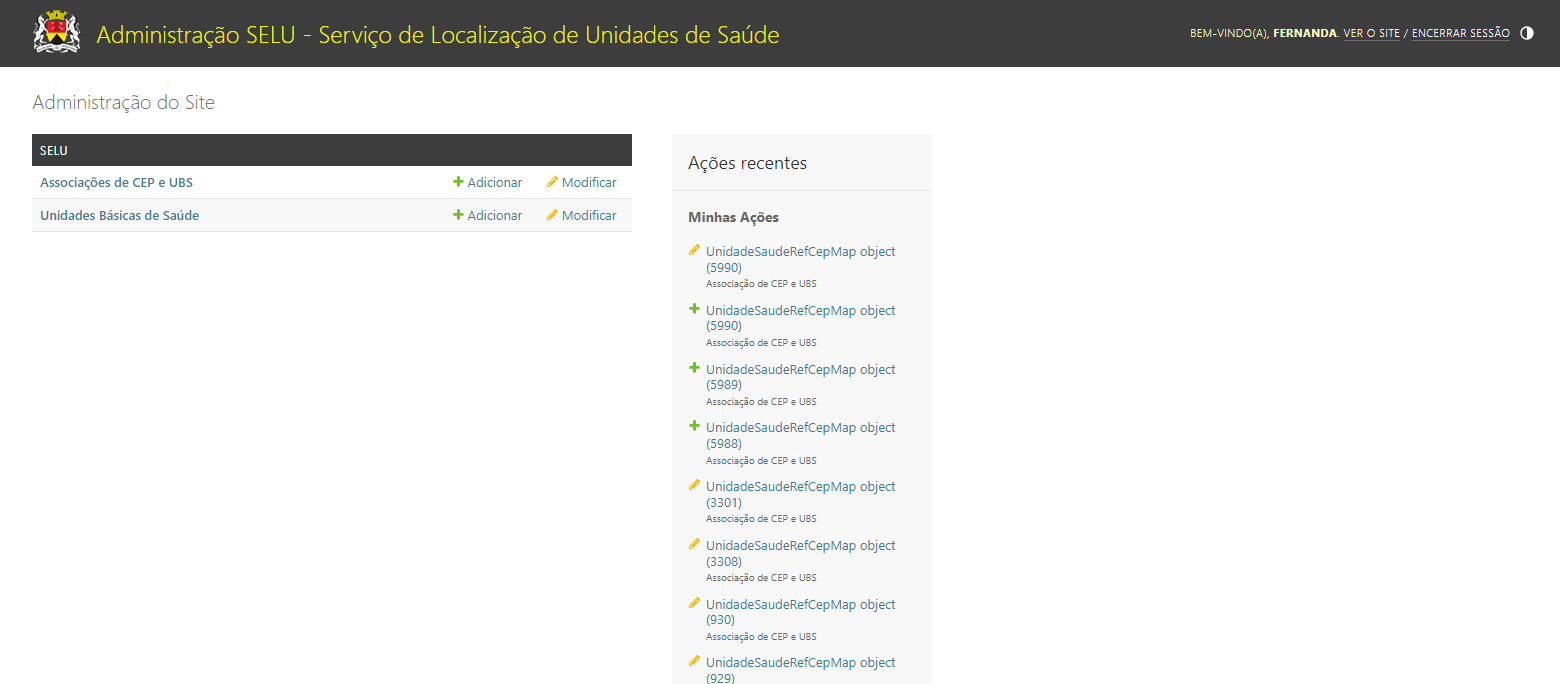Click the pencil icon for Unidades Básicas de Saúde
This screenshot has height=684, width=1560.
tap(552, 215)
